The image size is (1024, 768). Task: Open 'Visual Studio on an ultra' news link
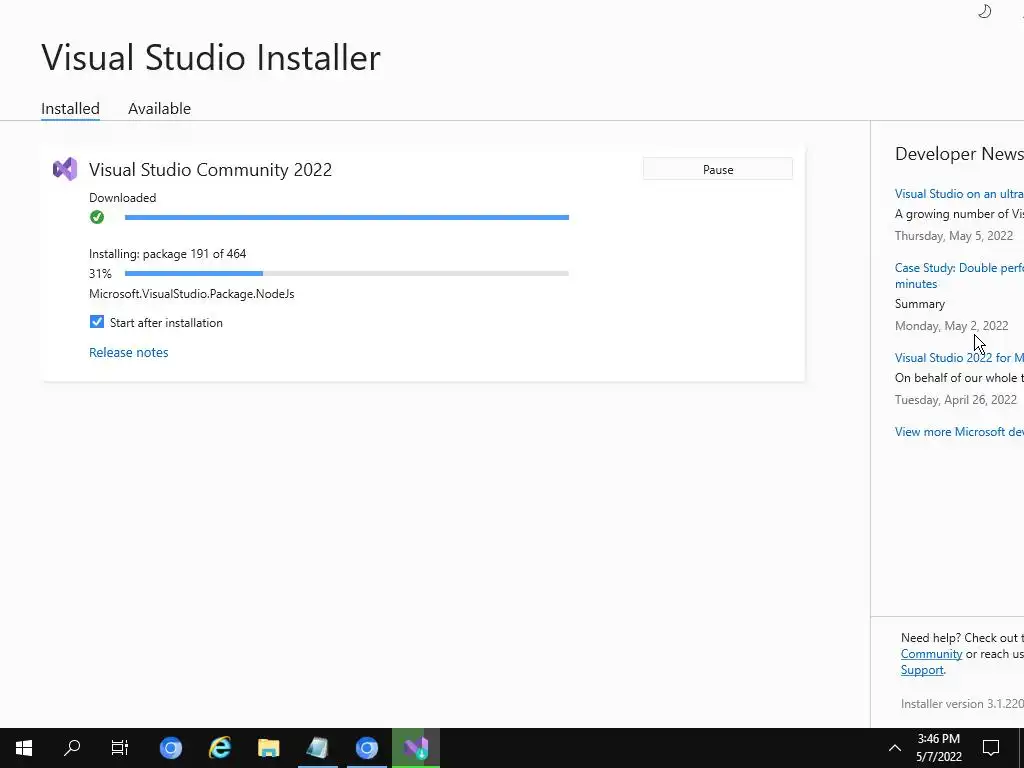(959, 193)
